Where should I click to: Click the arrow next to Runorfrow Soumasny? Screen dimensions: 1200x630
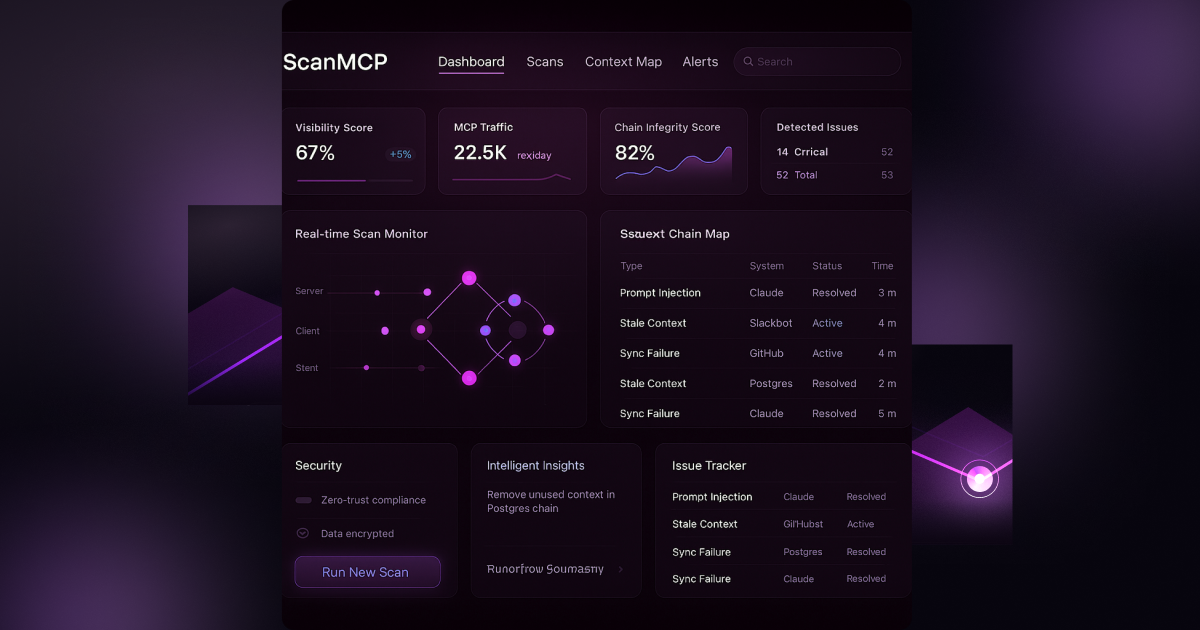(x=620, y=569)
